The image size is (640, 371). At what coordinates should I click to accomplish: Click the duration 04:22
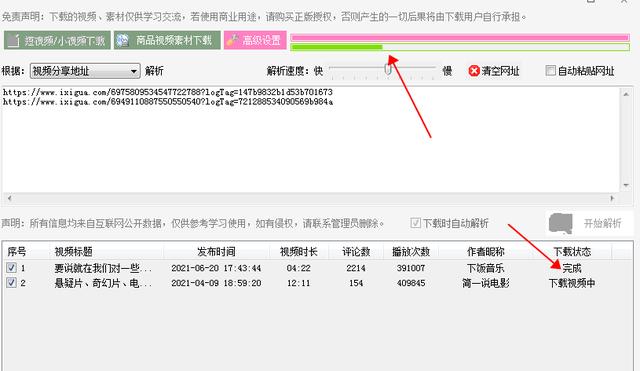click(299, 268)
